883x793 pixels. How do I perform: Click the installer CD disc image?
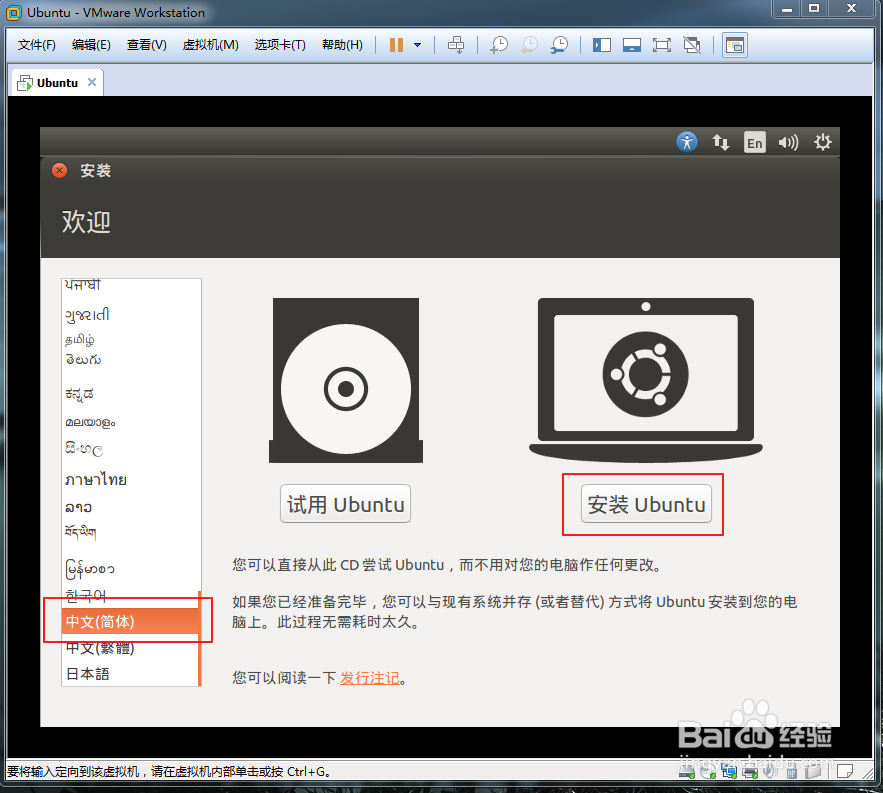[x=346, y=380]
